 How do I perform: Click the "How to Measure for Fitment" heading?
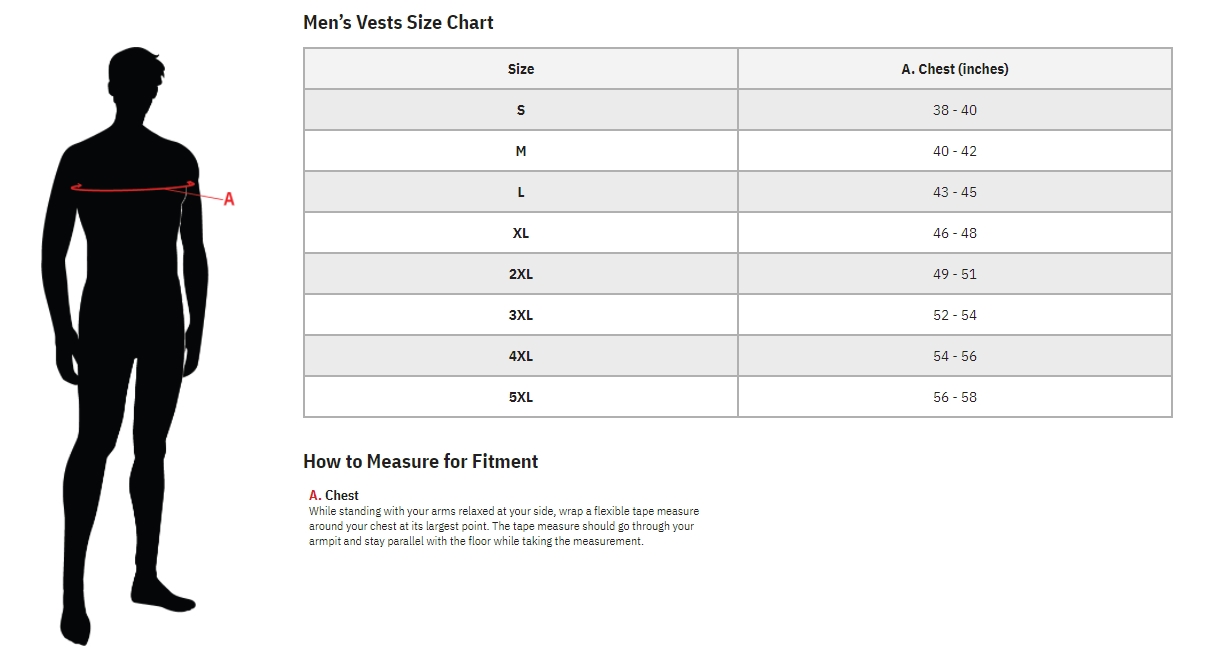pyautogui.click(x=420, y=461)
